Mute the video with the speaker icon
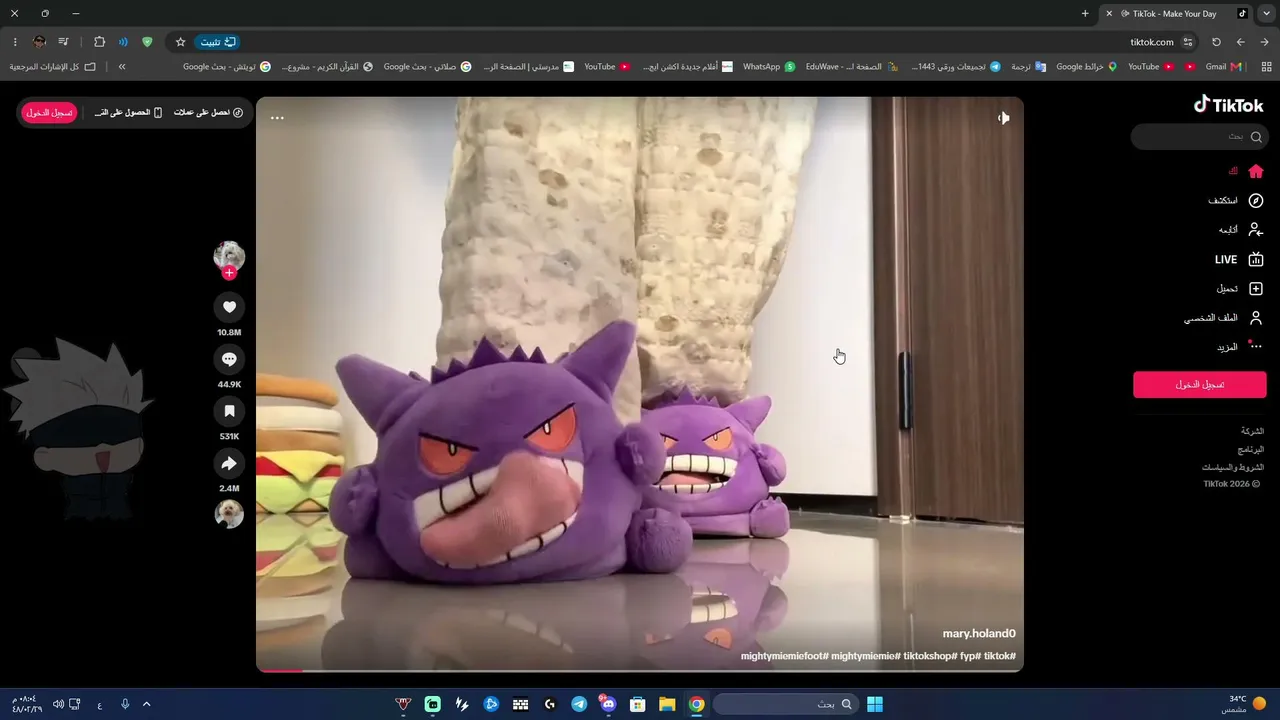The height and width of the screenshot is (720, 1280). [1004, 118]
